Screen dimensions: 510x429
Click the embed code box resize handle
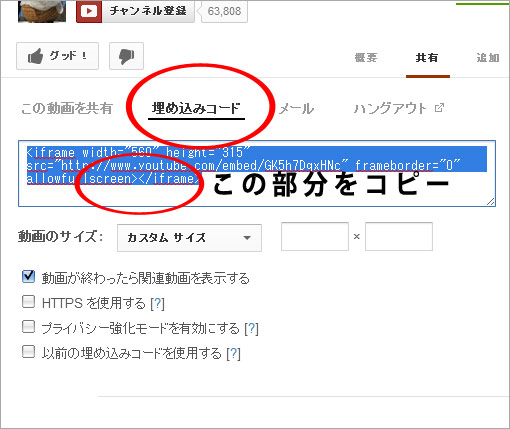491,202
